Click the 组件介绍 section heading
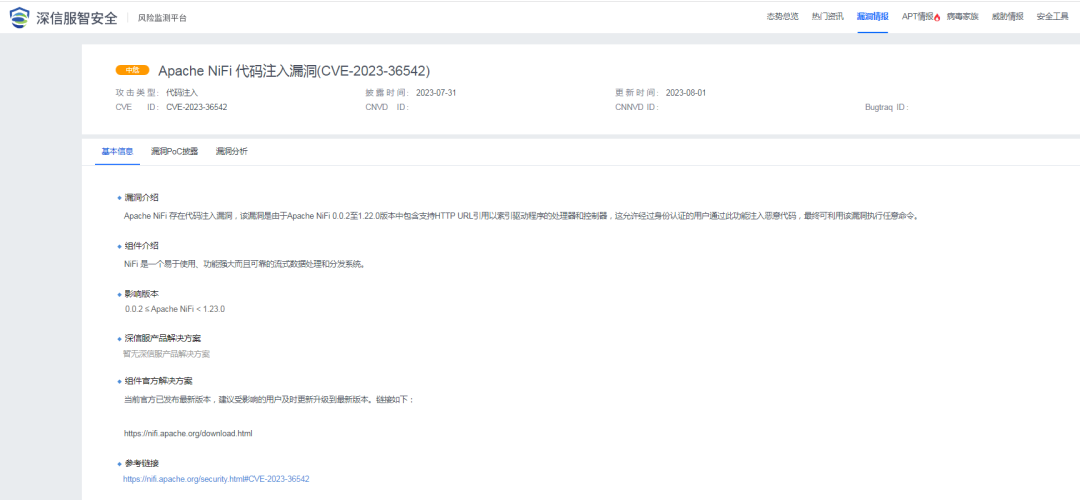1080x500 pixels. click(x=141, y=246)
